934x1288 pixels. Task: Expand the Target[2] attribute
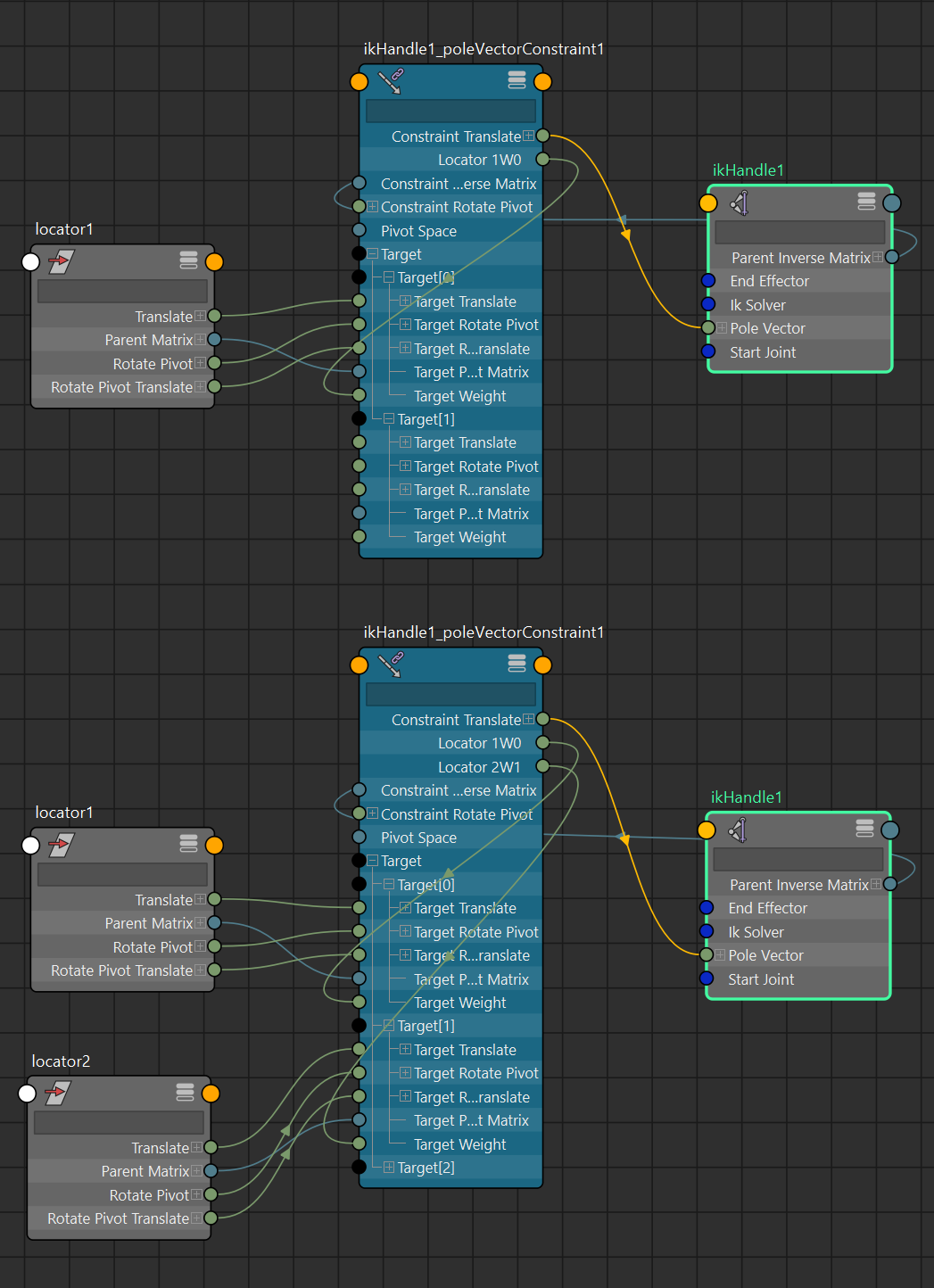pos(389,1168)
